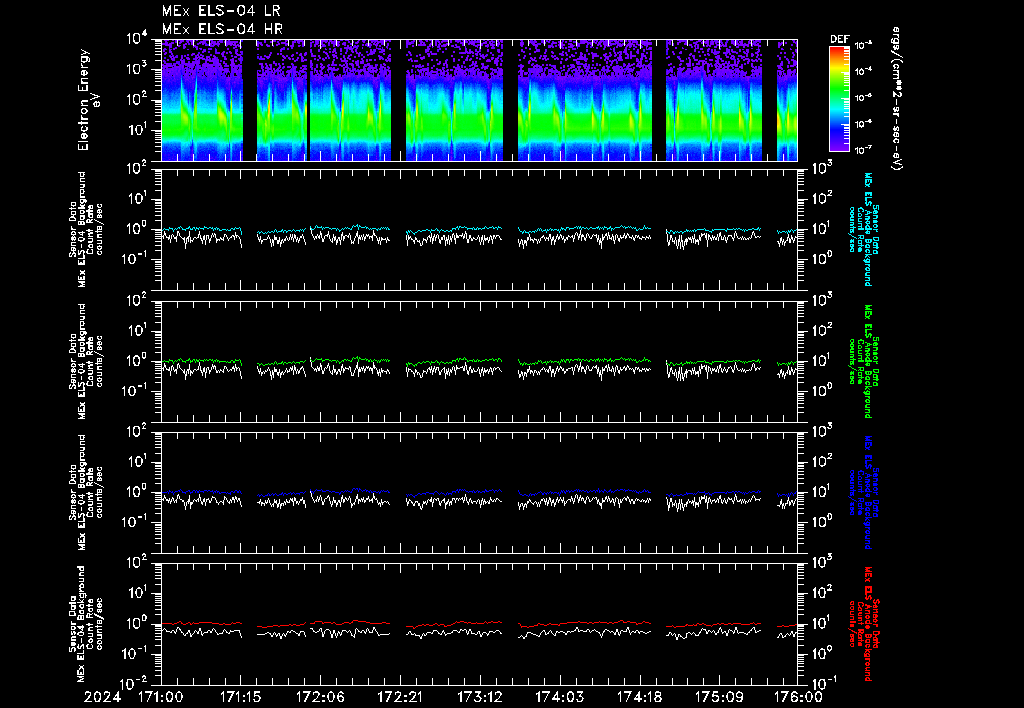Click the green right-side axis label
This screenshot has width=1024, height=708.
(866, 360)
